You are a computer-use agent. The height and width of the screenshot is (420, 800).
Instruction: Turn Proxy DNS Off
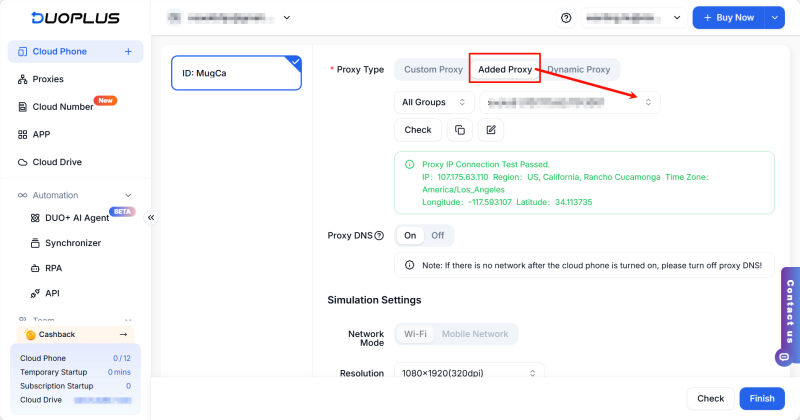coord(437,236)
